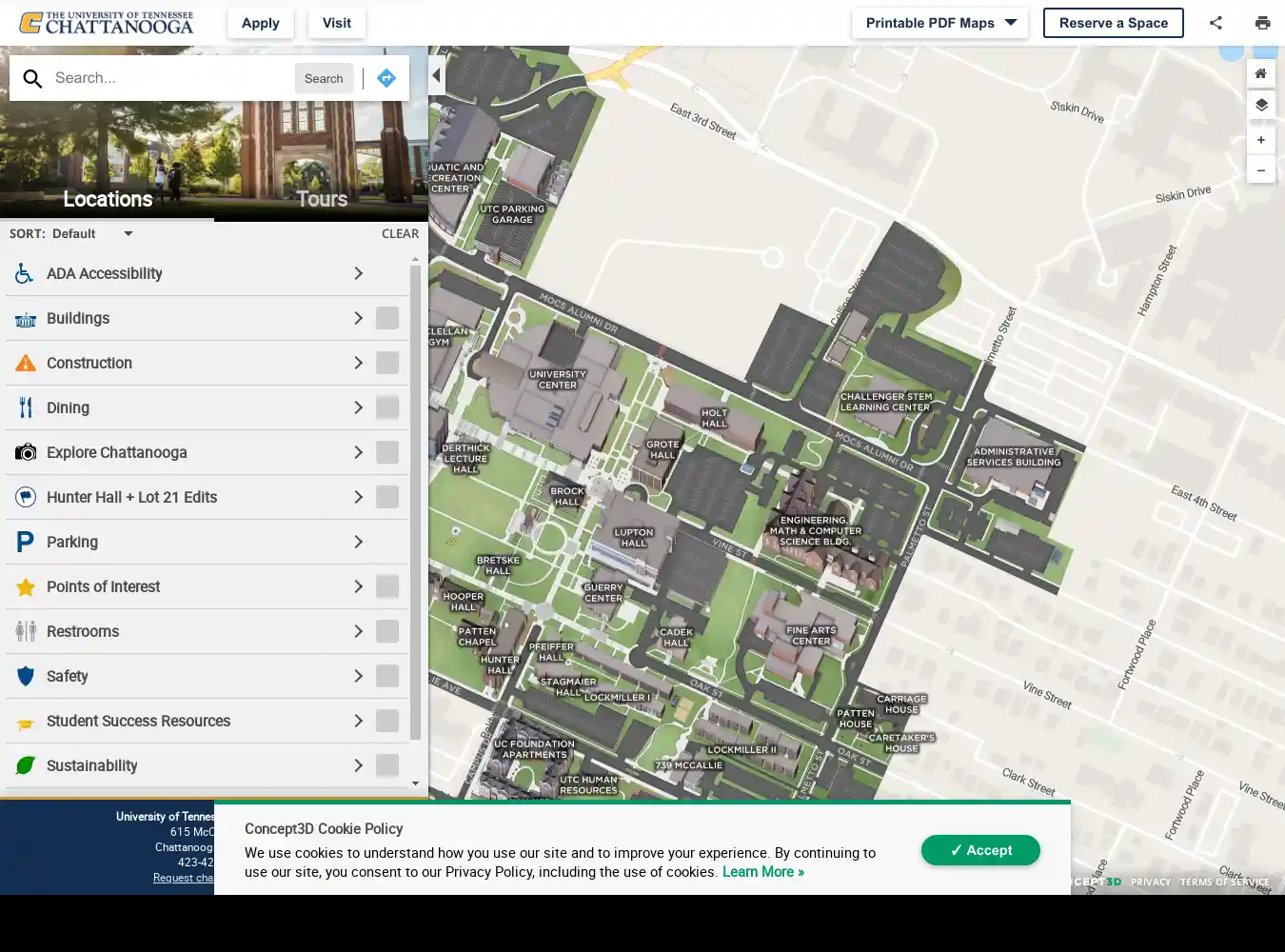Toggle the Hunter Hall + Lot 21 Edits checkbox
The height and width of the screenshot is (952, 1285).
click(x=387, y=497)
